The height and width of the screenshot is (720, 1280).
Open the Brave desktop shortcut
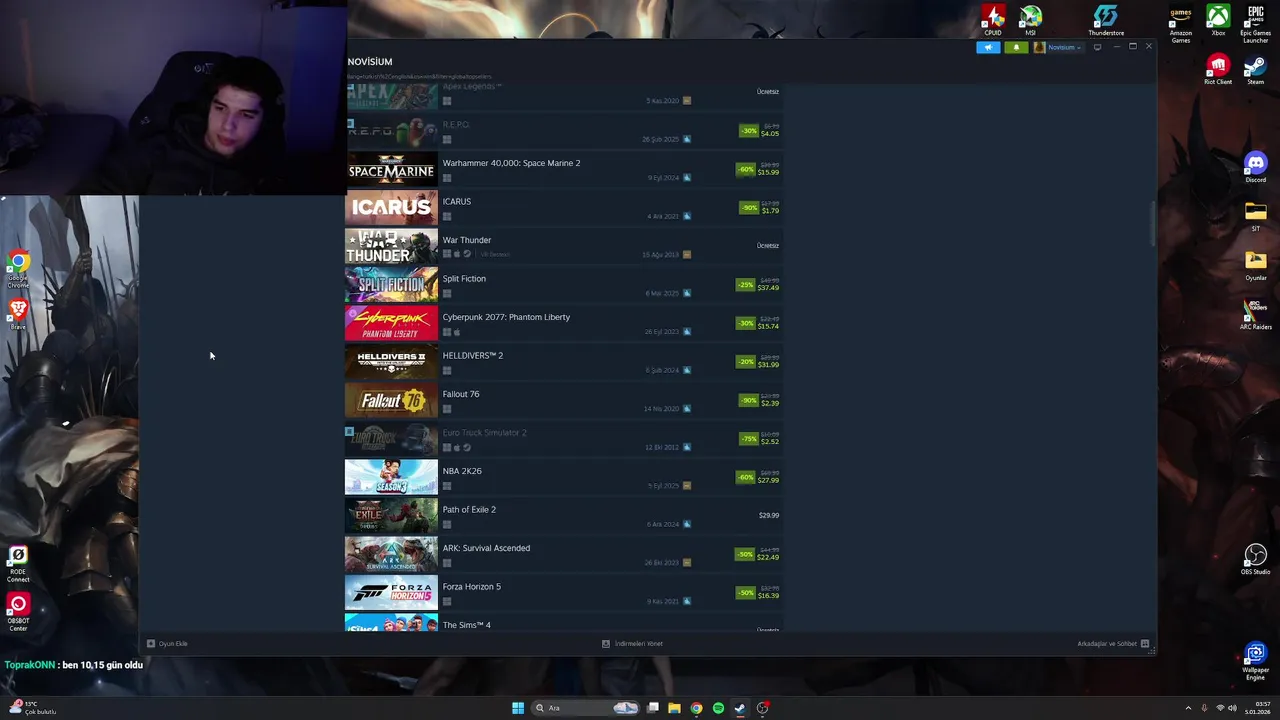coord(18,316)
